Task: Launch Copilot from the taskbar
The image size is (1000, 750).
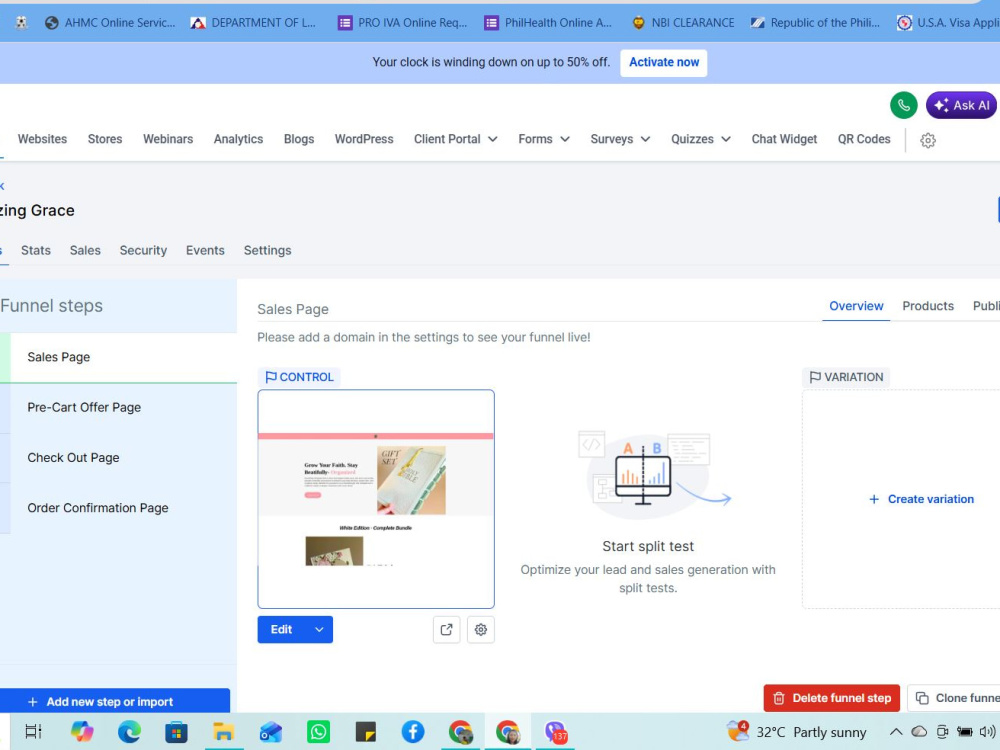Action: coord(82,732)
